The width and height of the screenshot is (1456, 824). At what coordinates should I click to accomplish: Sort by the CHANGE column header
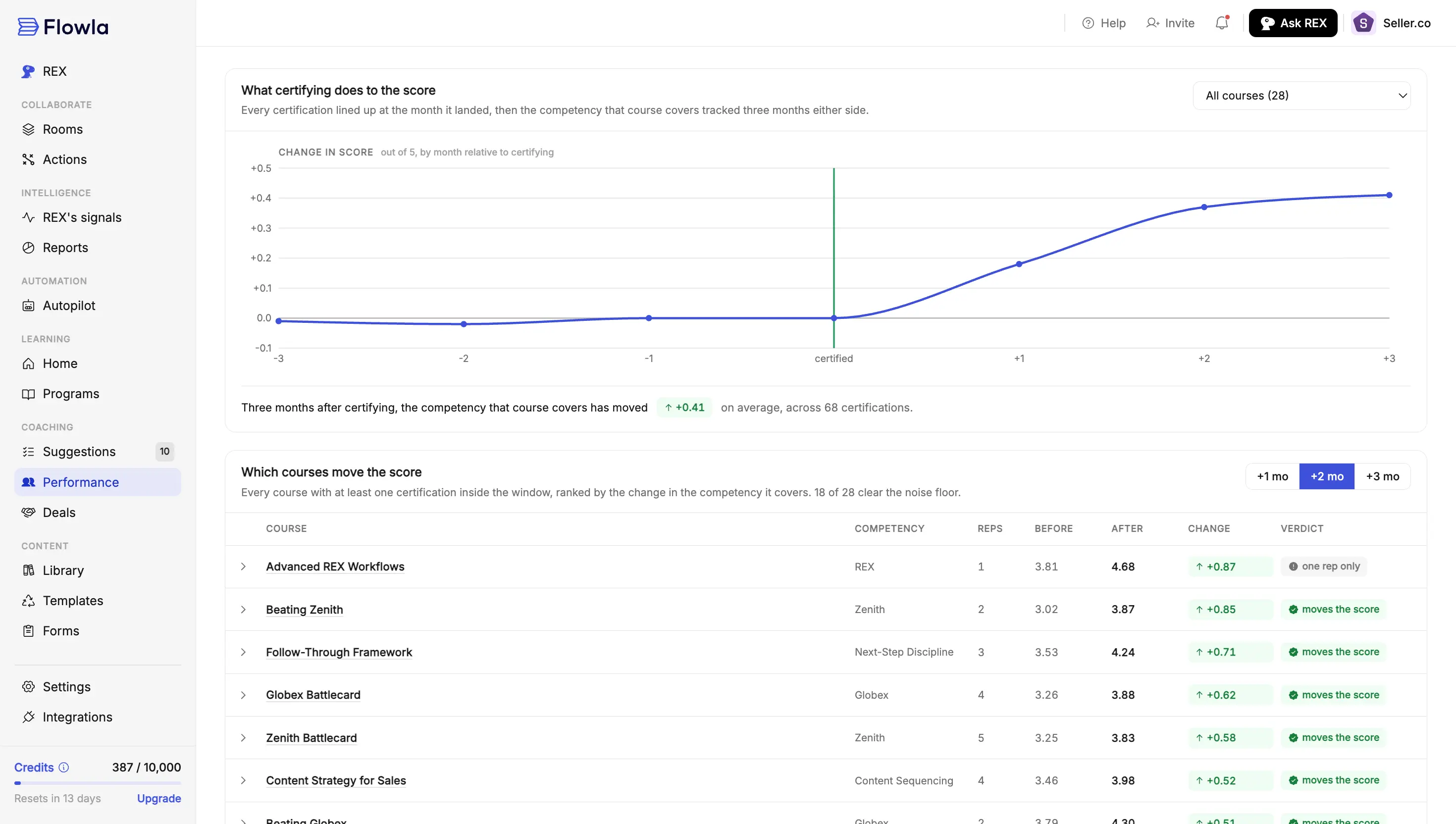(1209, 528)
